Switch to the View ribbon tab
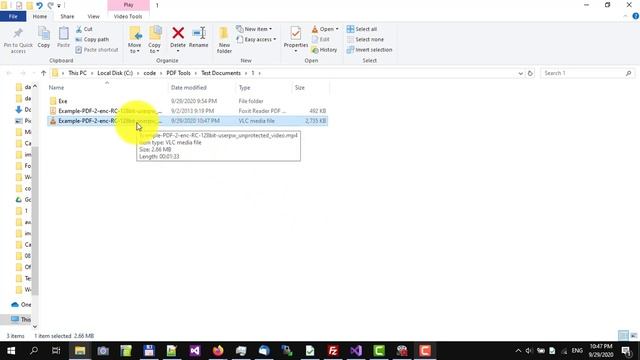Image resolution: width=640 pixels, height=360 pixels. 93,16
